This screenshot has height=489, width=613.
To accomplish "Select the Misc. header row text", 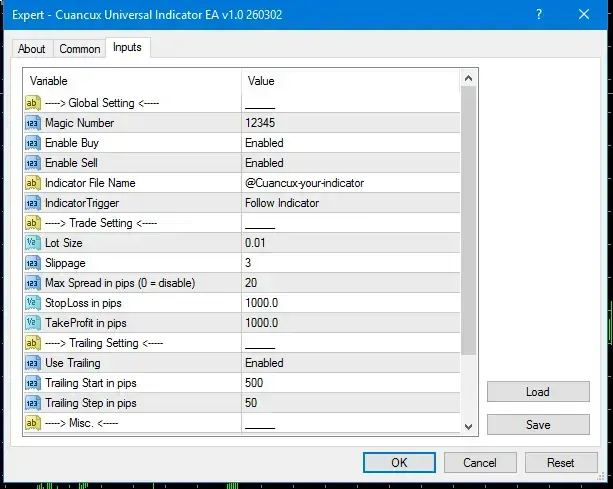I will (x=82, y=423).
